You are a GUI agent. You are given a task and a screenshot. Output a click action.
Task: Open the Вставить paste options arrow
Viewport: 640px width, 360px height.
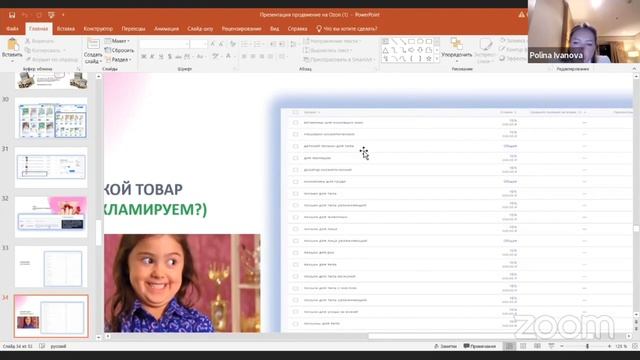(x=12, y=60)
